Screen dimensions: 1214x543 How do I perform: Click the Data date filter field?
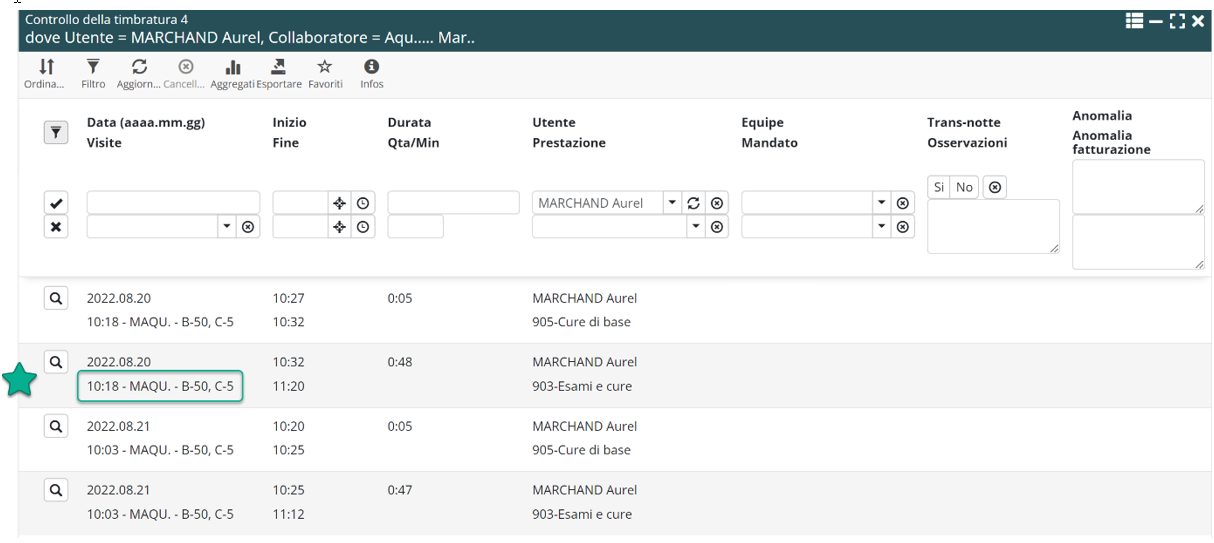point(173,203)
